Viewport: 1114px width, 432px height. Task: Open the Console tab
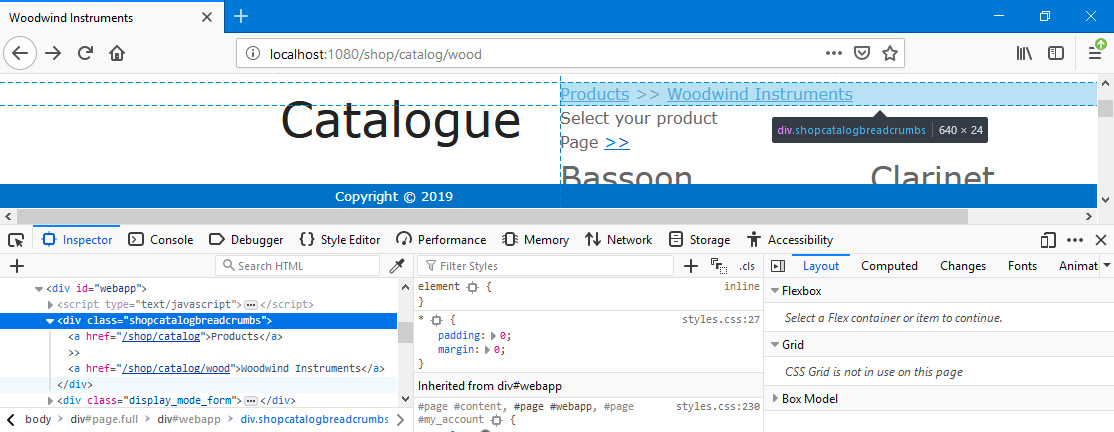(x=160, y=240)
